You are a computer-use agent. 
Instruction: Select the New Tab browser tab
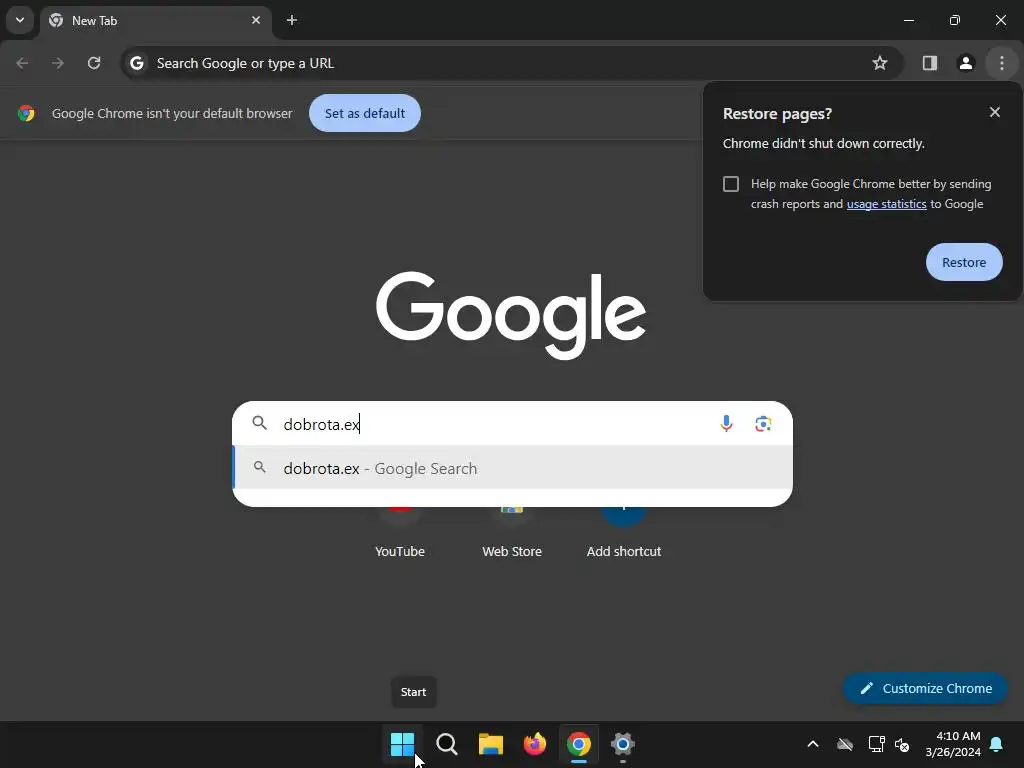pyautogui.click(x=155, y=21)
